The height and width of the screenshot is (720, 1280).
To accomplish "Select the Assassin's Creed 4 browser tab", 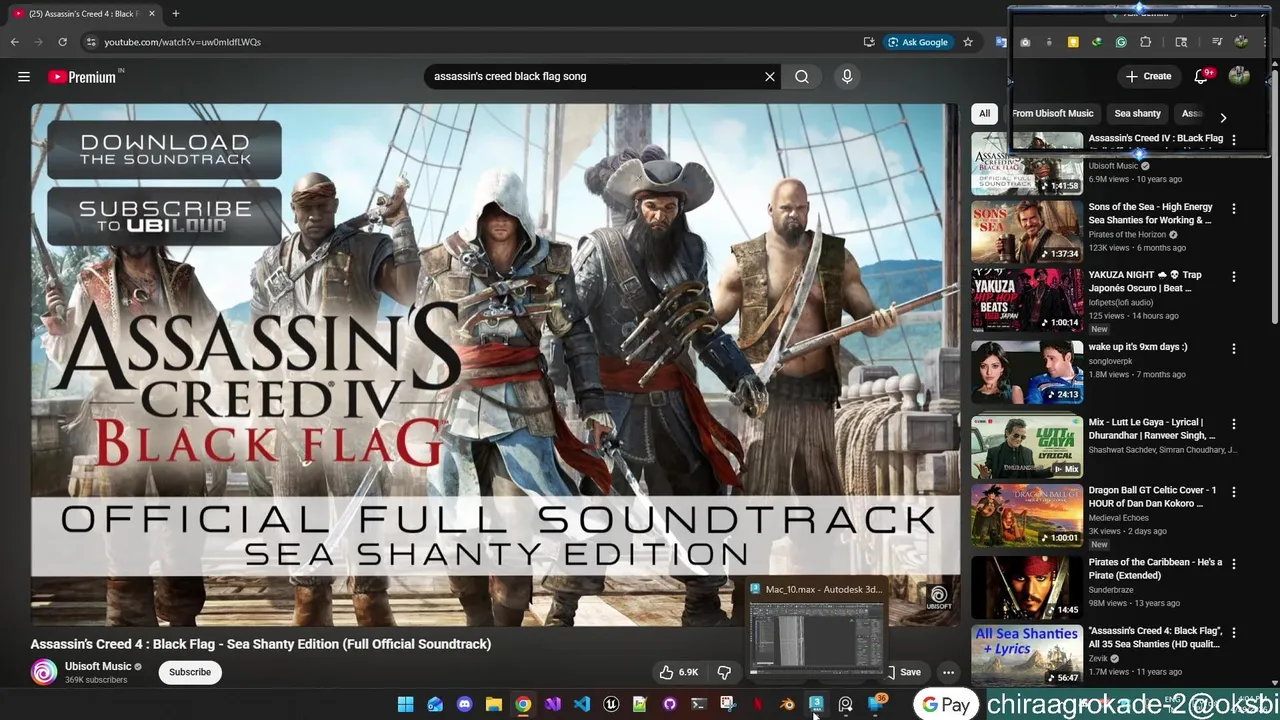I will (83, 13).
